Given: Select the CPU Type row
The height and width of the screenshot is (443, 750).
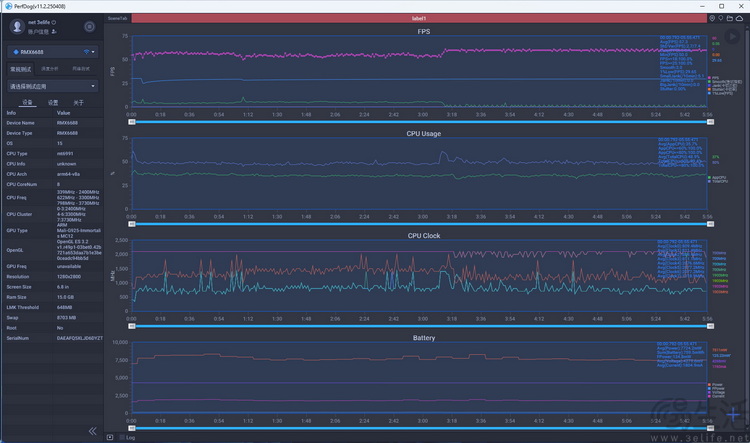Looking at the screenshot, I should coord(54,154).
